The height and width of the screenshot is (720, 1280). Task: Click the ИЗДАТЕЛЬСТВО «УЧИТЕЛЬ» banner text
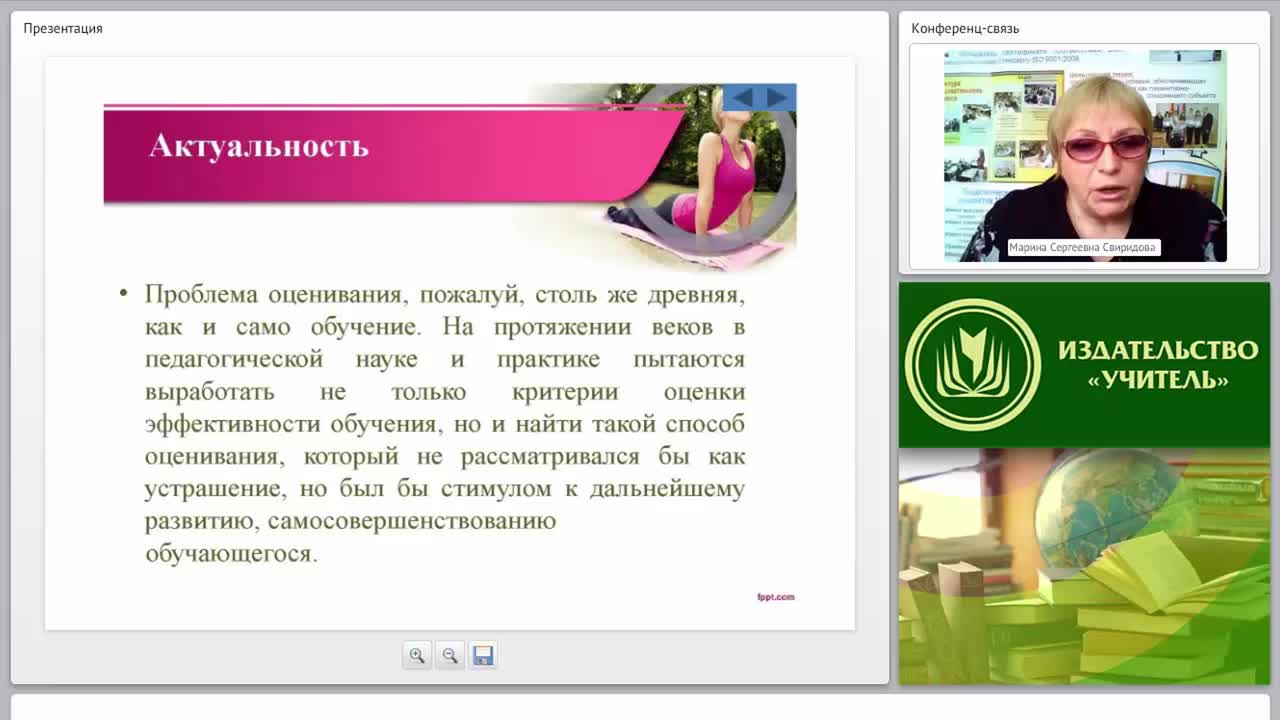coord(1158,365)
